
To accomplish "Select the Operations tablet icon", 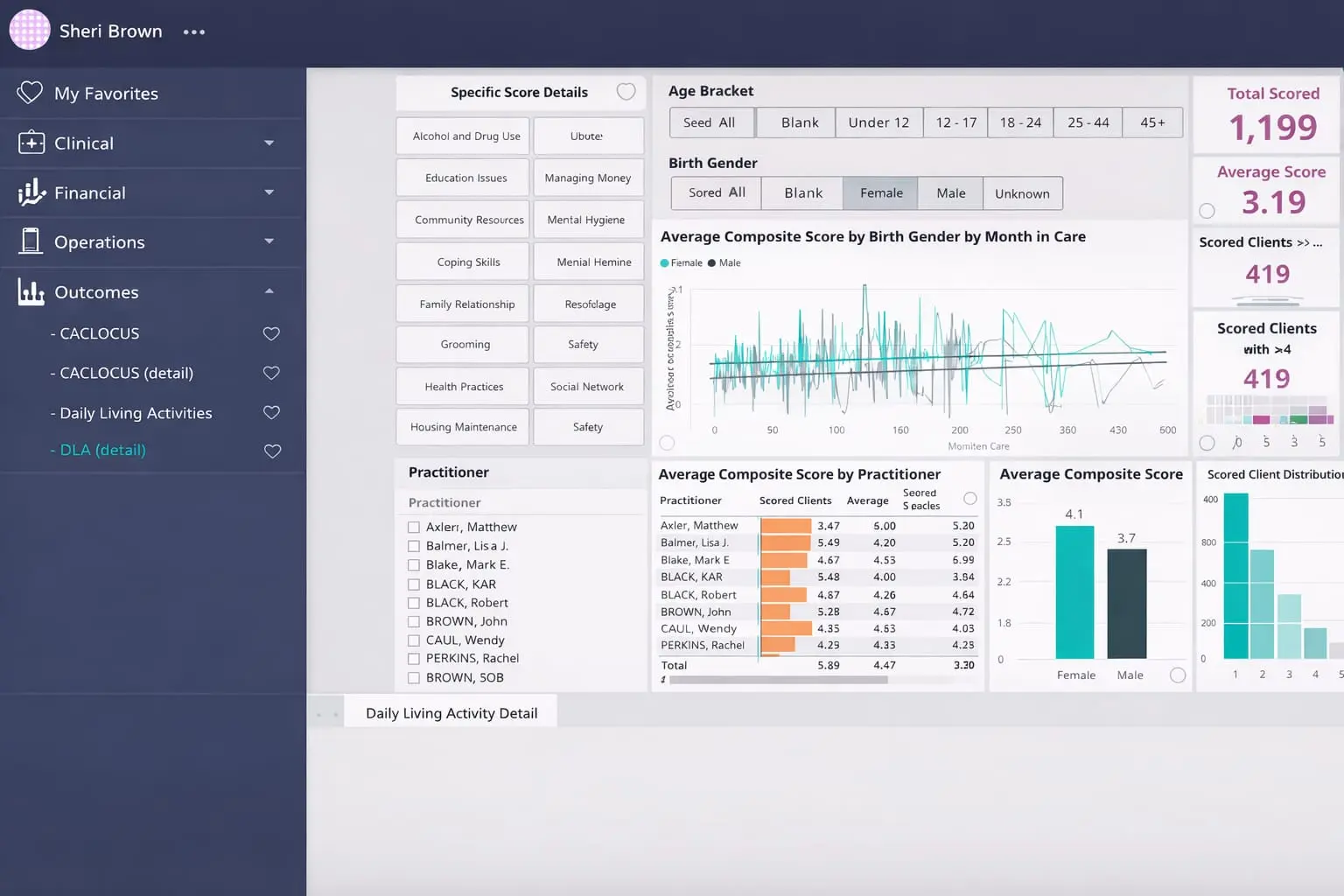I will point(30,241).
